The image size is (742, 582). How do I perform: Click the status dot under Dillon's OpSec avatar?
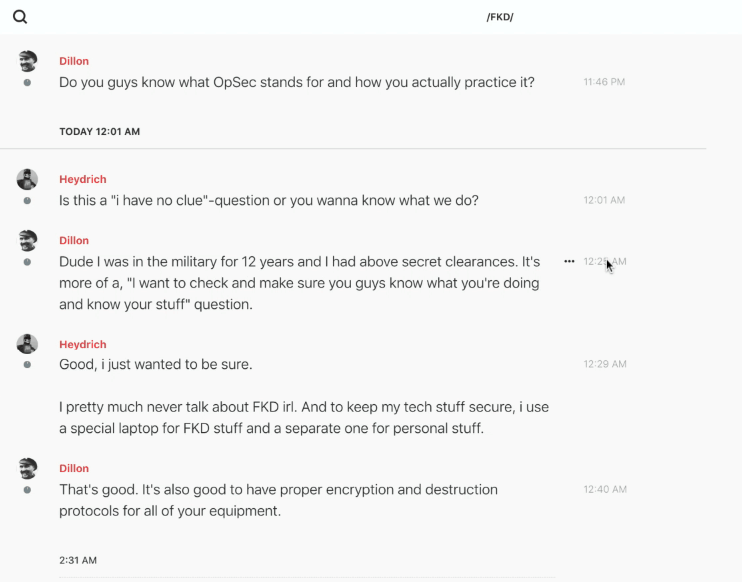tap(27, 82)
